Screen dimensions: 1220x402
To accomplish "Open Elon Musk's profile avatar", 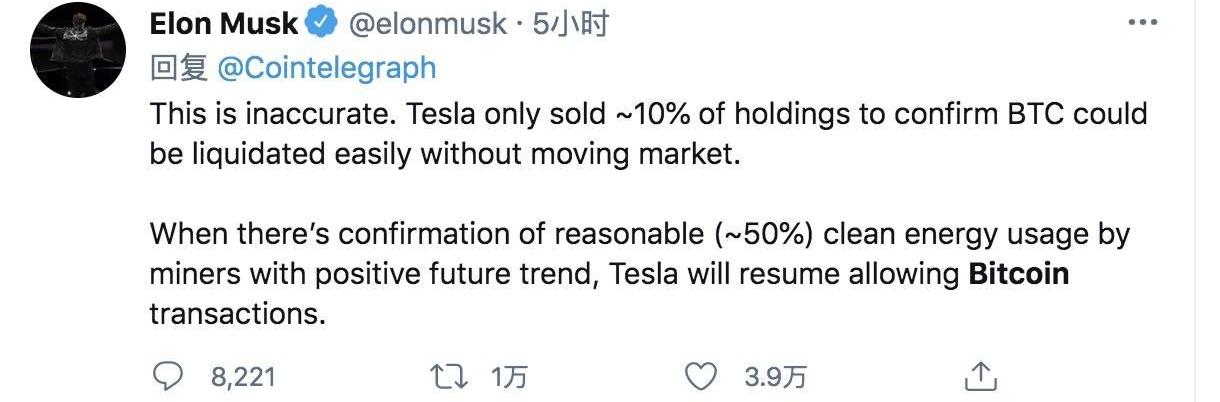I will click(76, 57).
